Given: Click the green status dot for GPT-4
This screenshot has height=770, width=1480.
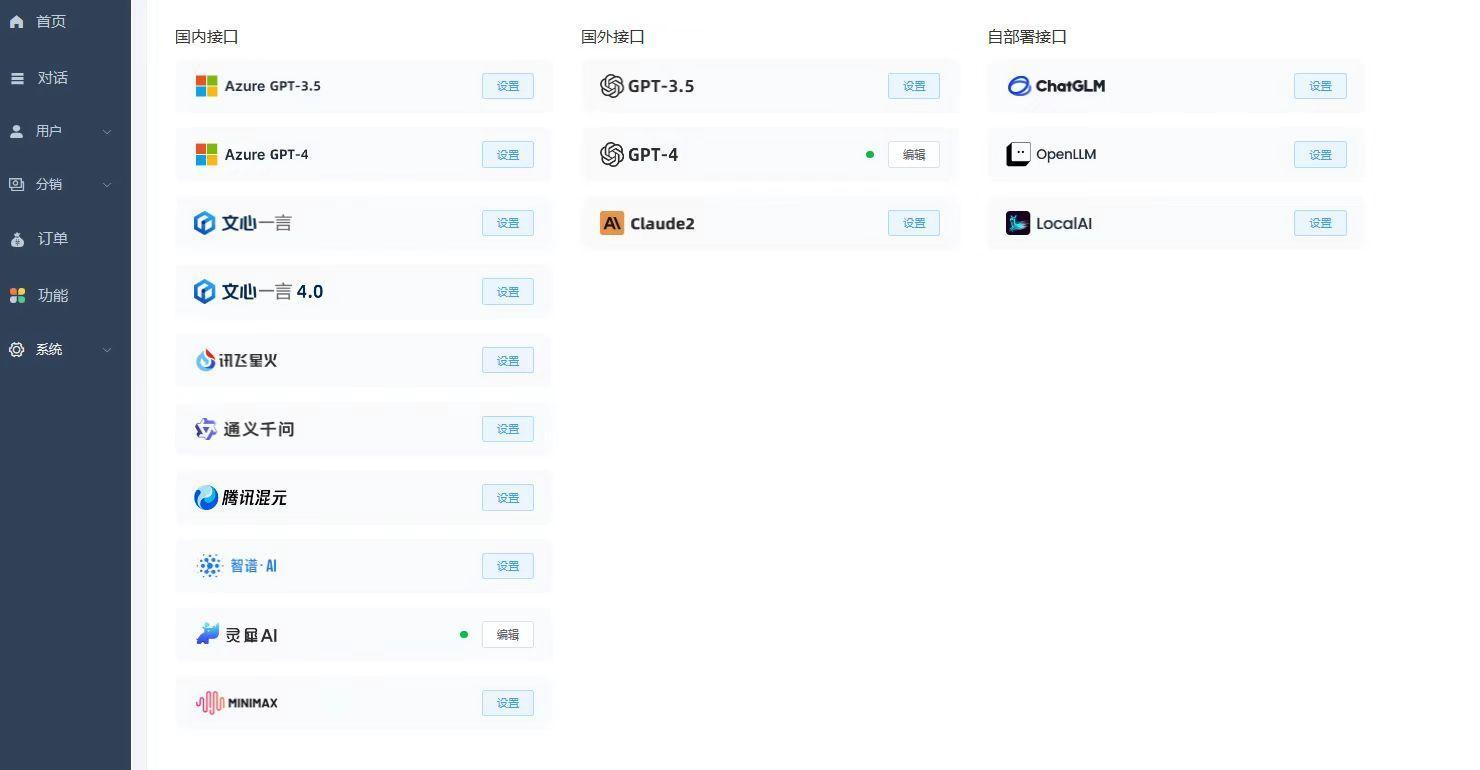Looking at the screenshot, I should click(870, 154).
